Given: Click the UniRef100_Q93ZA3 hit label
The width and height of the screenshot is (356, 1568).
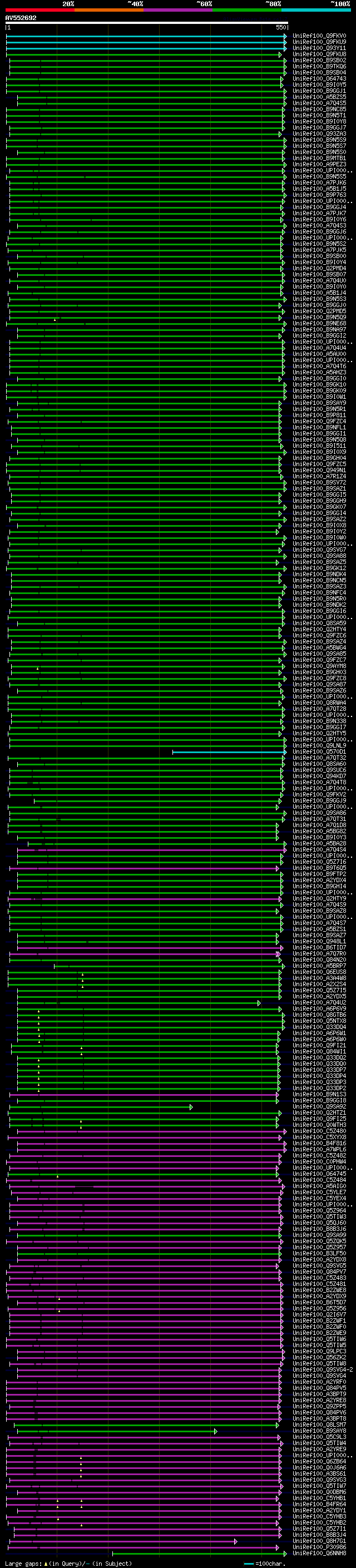Looking at the screenshot, I should click(319, 134).
